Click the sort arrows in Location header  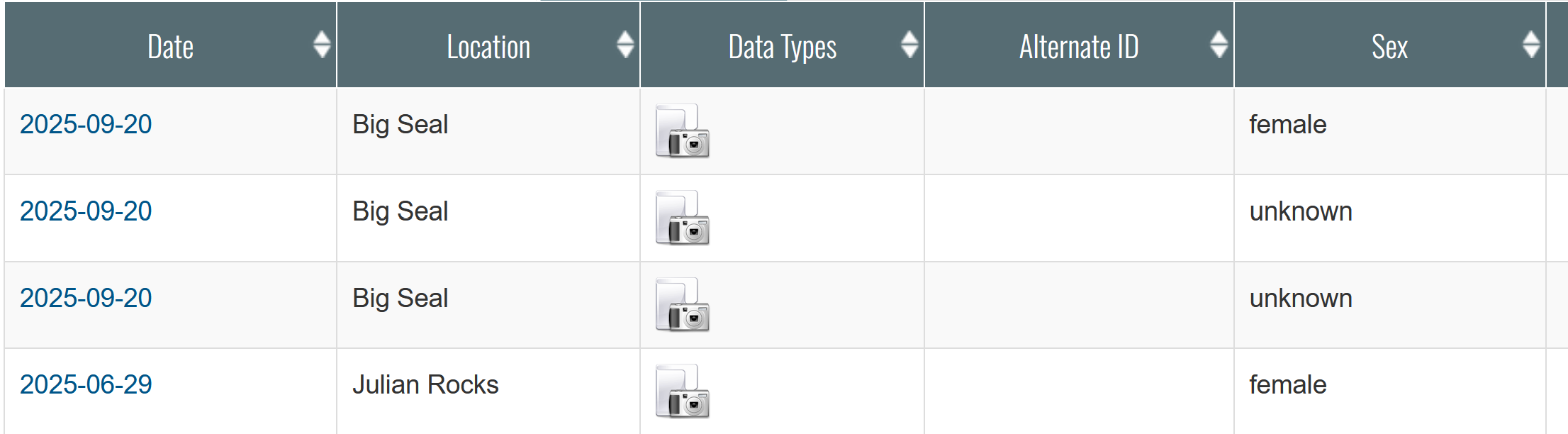[625, 45]
